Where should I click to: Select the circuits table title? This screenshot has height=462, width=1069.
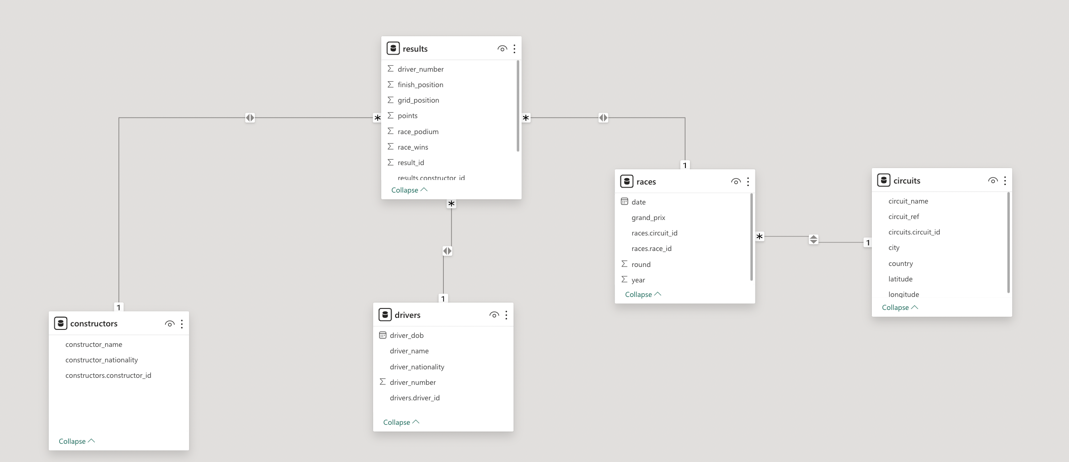pyautogui.click(x=907, y=181)
